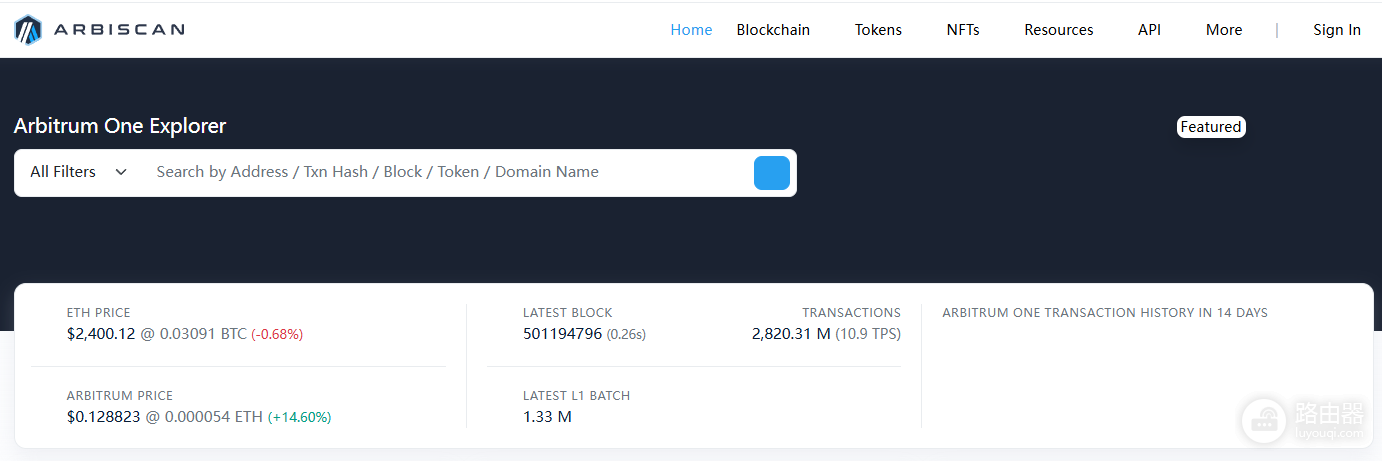The width and height of the screenshot is (1382, 461).
Task: Click the Arbitrum price $0.128823
Action: coord(104,417)
